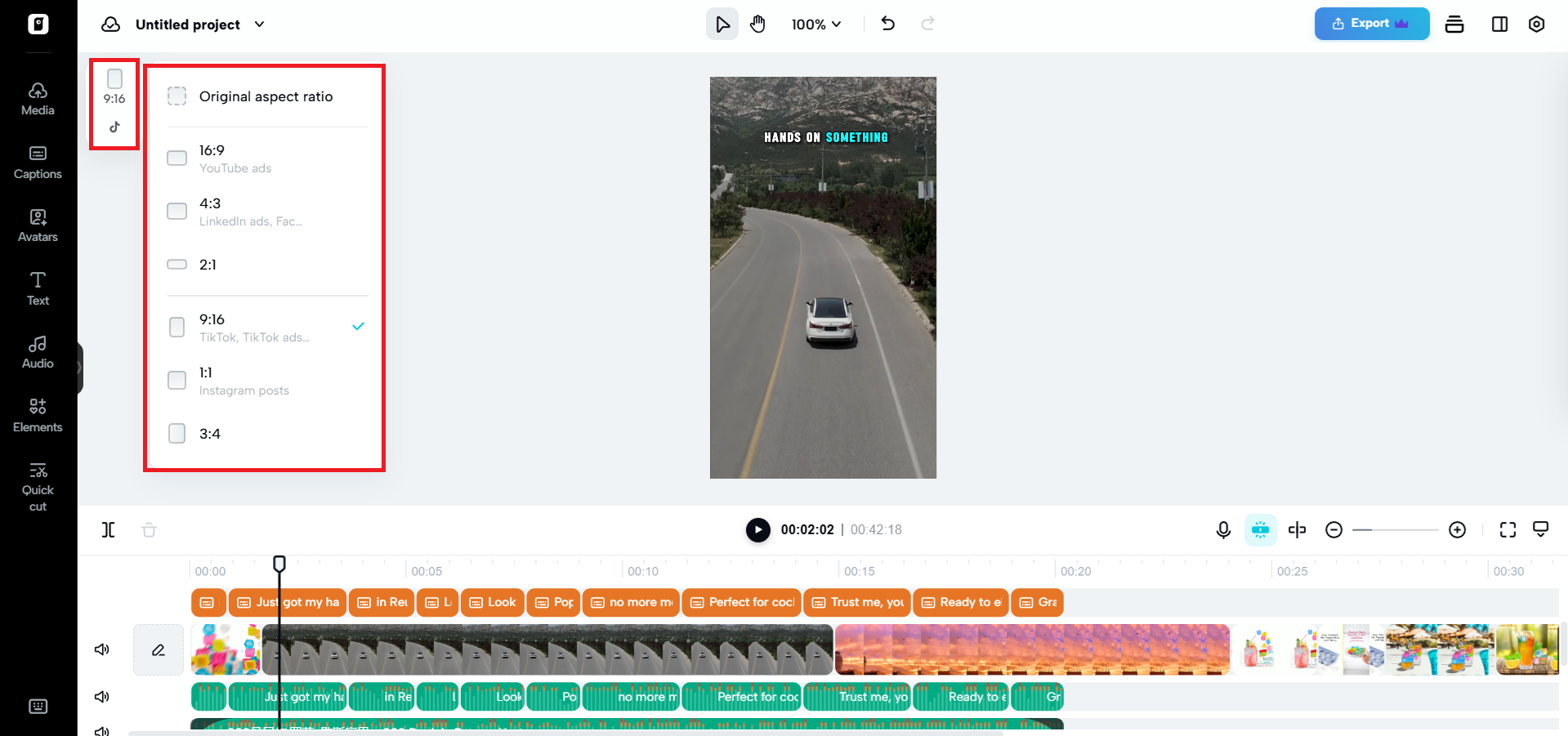The width and height of the screenshot is (1568, 736).
Task: Enter fullscreen preview mode
Action: (x=1508, y=529)
